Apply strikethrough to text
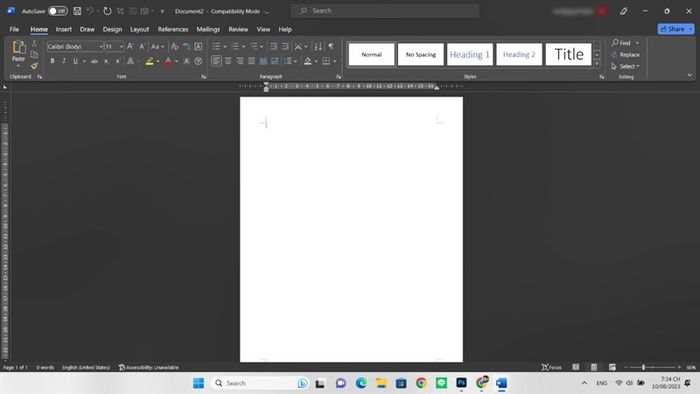 tap(94, 61)
